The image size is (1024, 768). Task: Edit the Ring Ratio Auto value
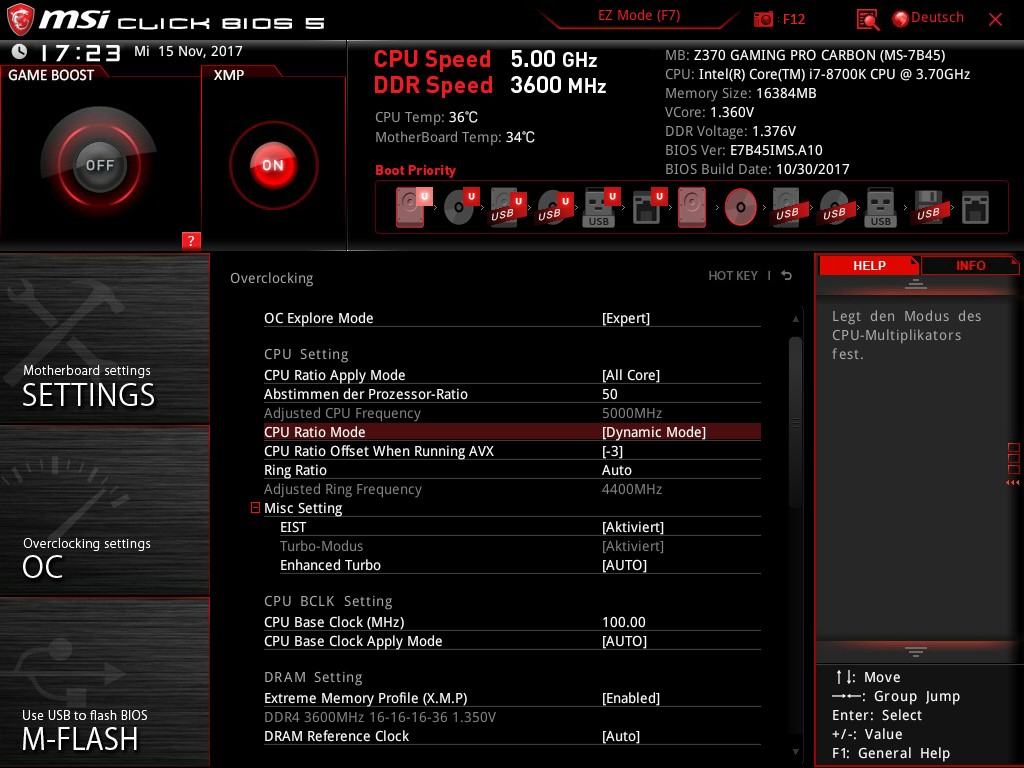[616, 470]
